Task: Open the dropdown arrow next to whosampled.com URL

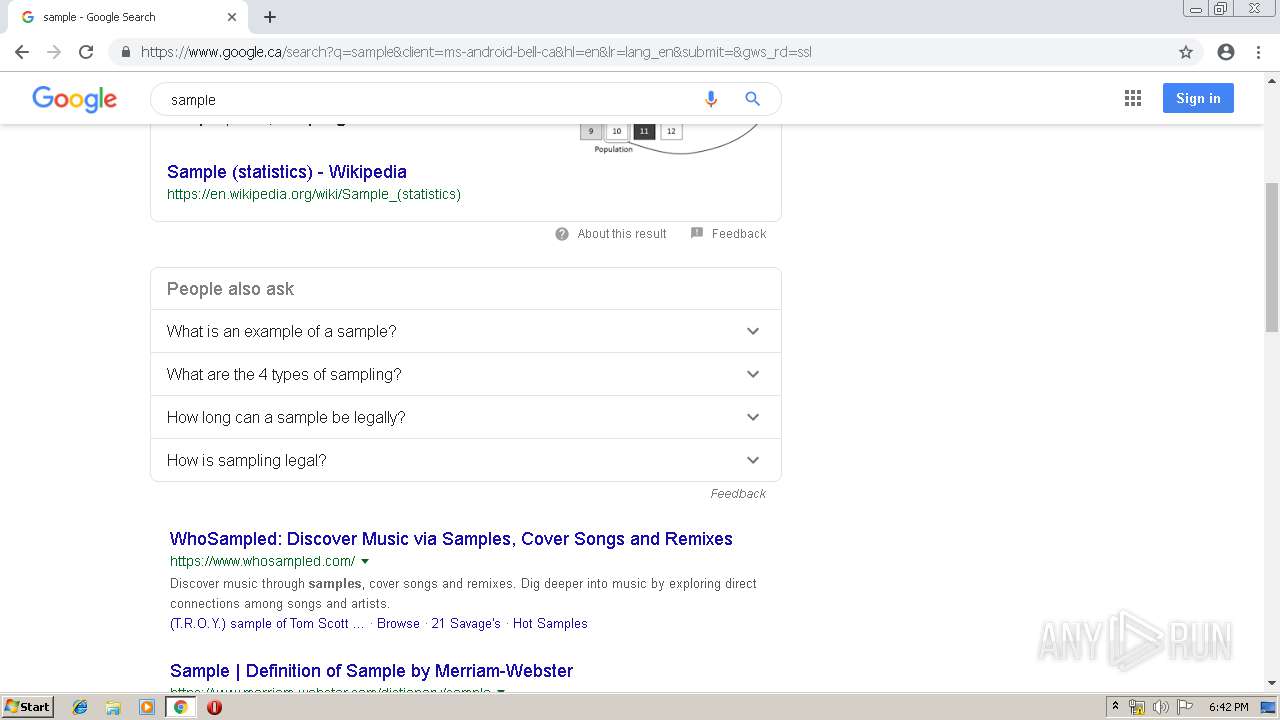Action: (365, 562)
